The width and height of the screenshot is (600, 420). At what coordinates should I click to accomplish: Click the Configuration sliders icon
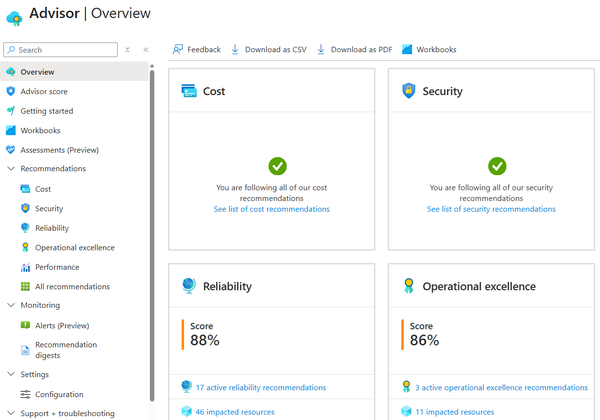pos(25,394)
